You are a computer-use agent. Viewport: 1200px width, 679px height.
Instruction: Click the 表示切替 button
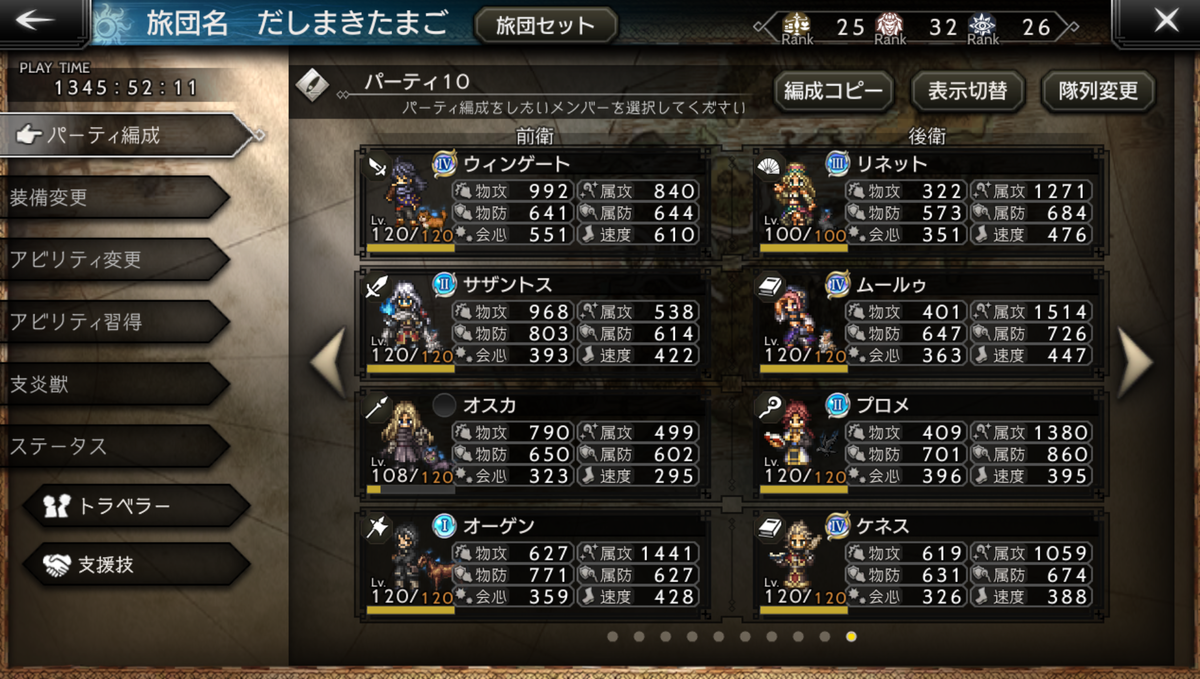[967, 91]
